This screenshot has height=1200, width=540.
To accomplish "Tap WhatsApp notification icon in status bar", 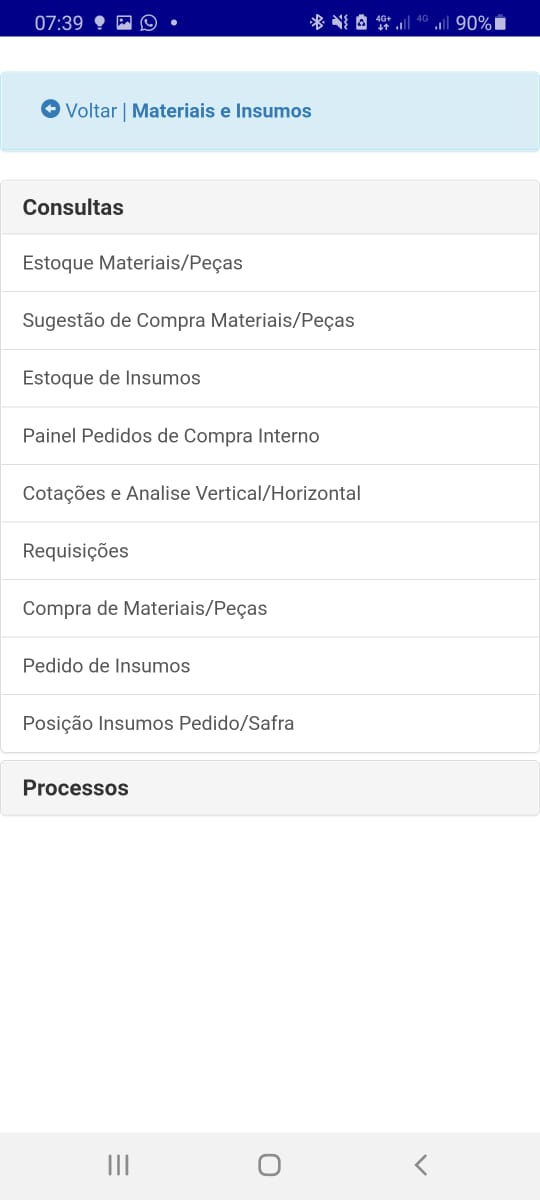I will (x=148, y=22).
